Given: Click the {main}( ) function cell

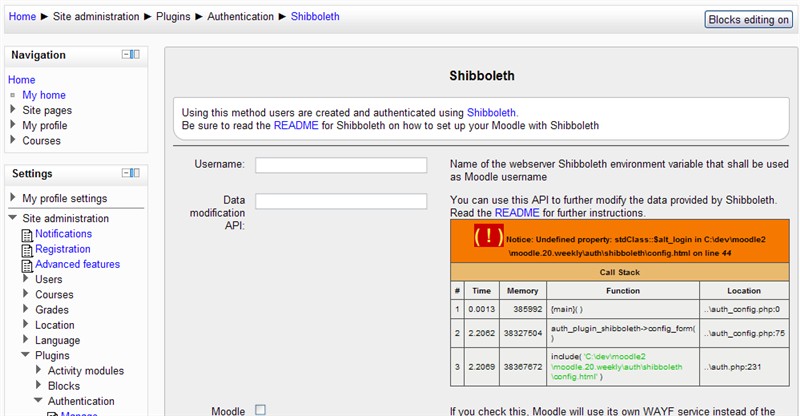Looking at the screenshot, I should [623, 309].
